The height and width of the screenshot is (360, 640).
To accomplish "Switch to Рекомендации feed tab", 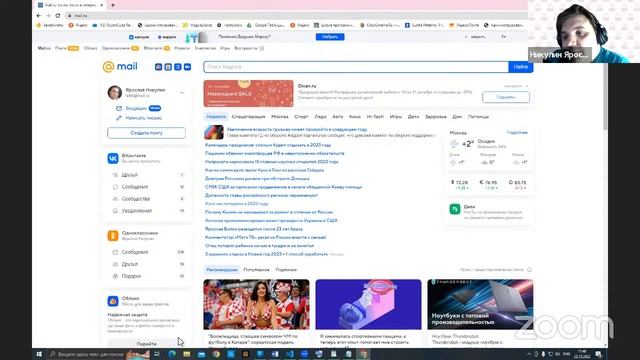I will click(x=222, y=270).
